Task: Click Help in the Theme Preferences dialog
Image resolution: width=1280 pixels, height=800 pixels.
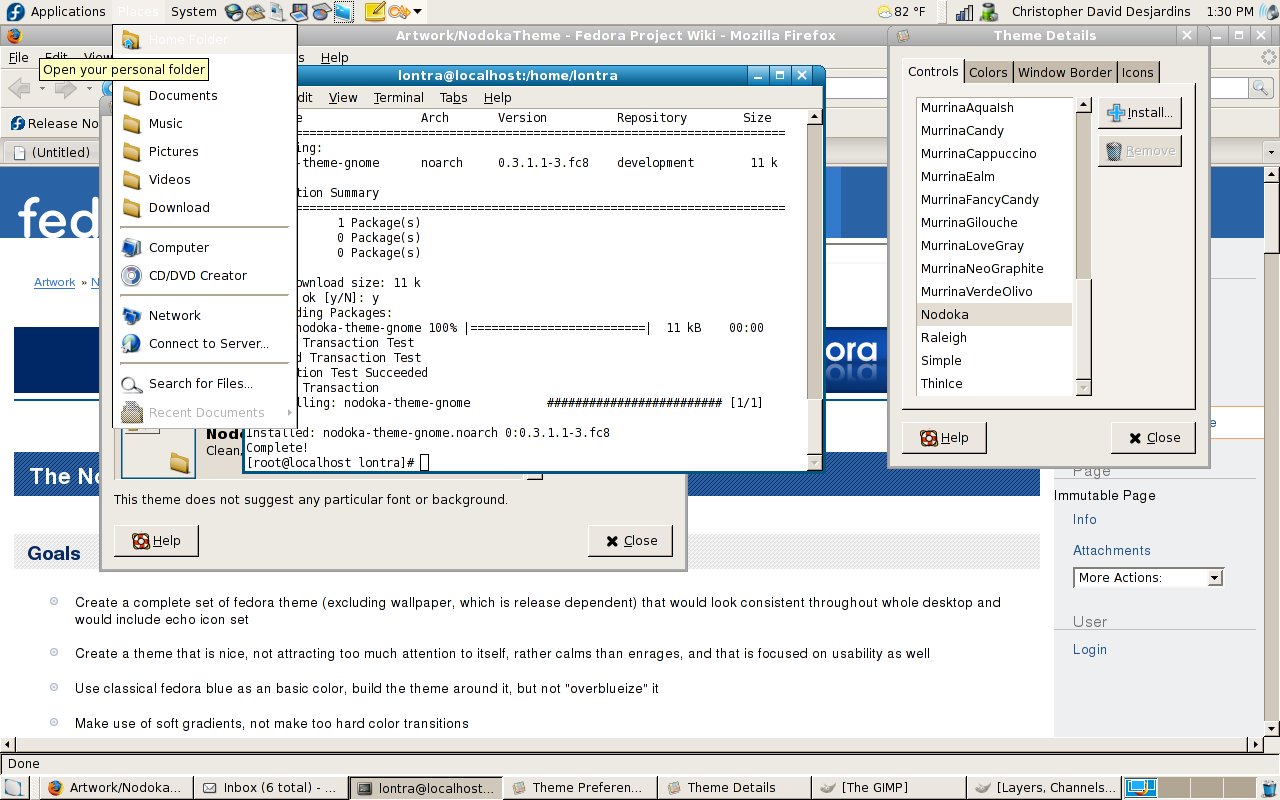Action: (156, 541)
